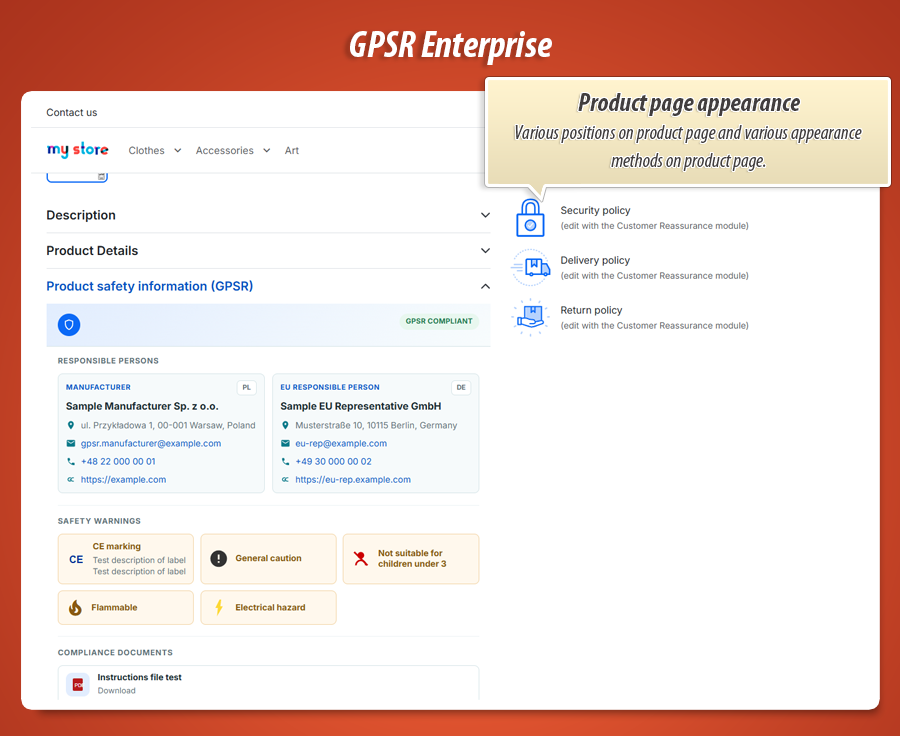The height and width of the screenshot is (736, 900).
Task: Click Product safety information (GPSR) heading
Action: [x=150, y=286]
